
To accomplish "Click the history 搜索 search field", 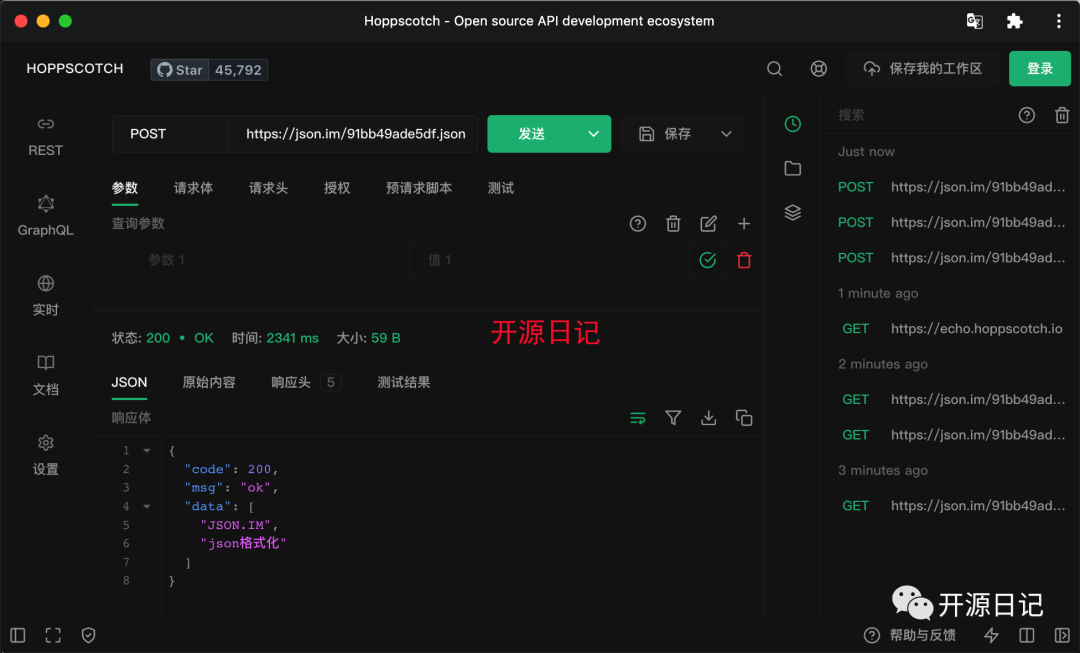I will click(x=920, y=115).
